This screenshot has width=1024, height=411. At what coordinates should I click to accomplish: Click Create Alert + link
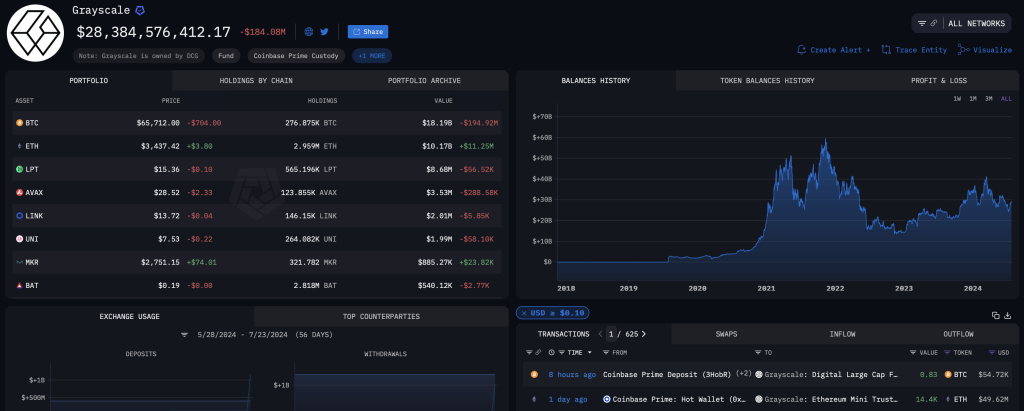click(834, 50)
